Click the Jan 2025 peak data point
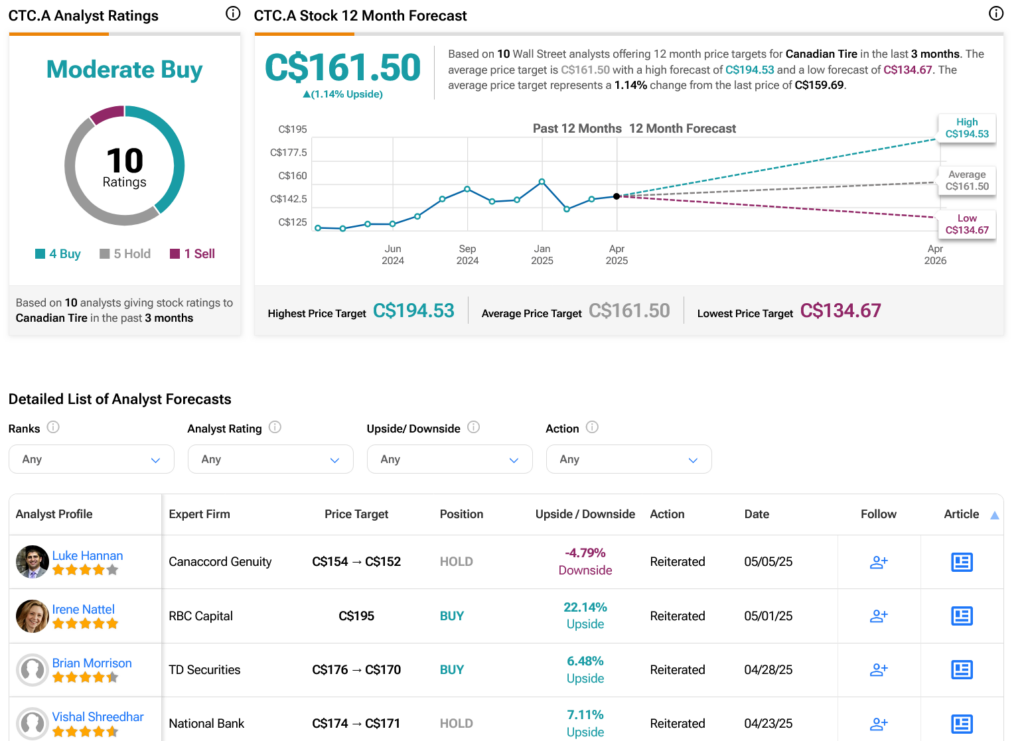 pyautogui.click(x=542, y=181)
